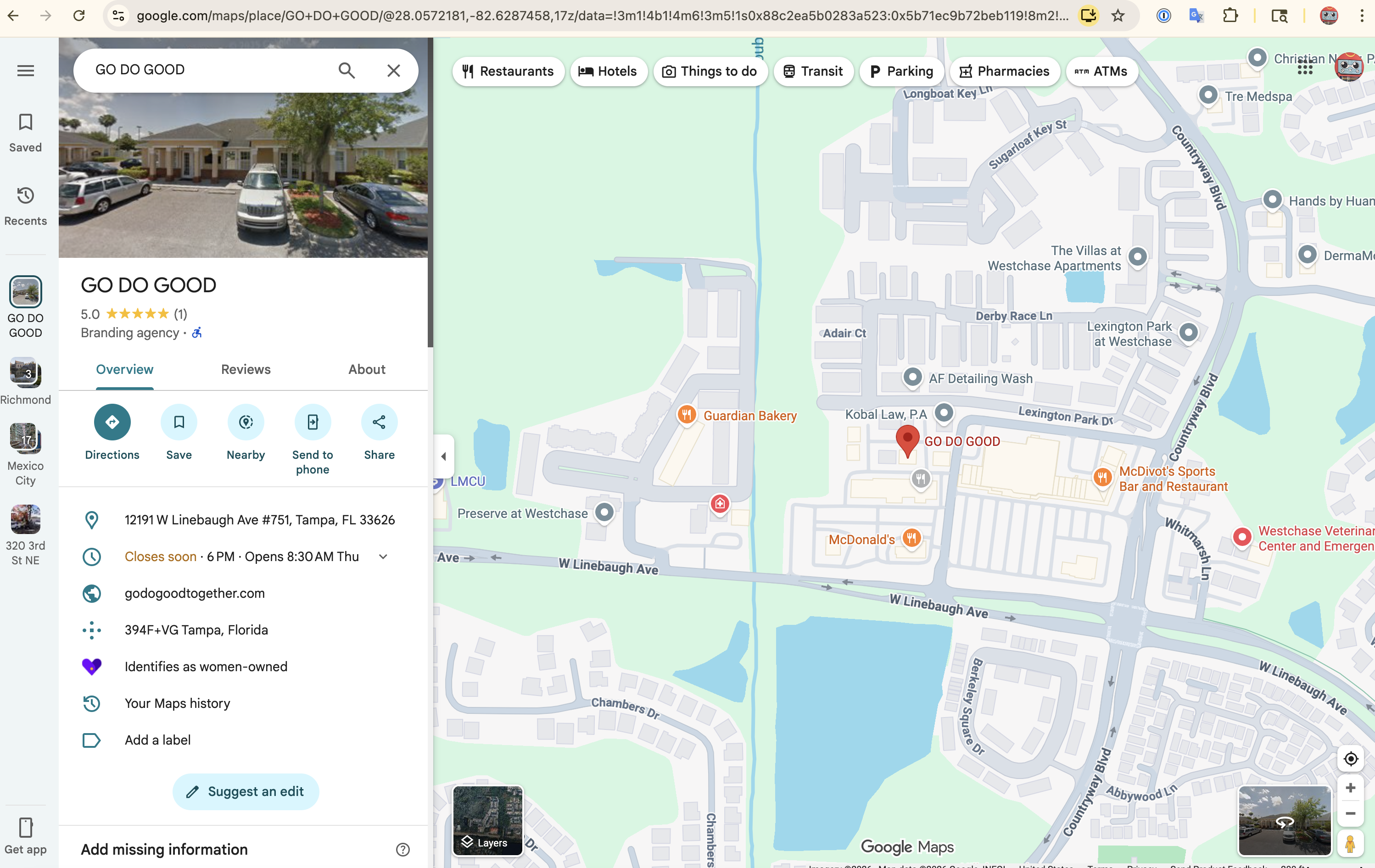Screen dimensions: 1375x868
Task: Filter map by Transit
Action: (x=813, y=71)
